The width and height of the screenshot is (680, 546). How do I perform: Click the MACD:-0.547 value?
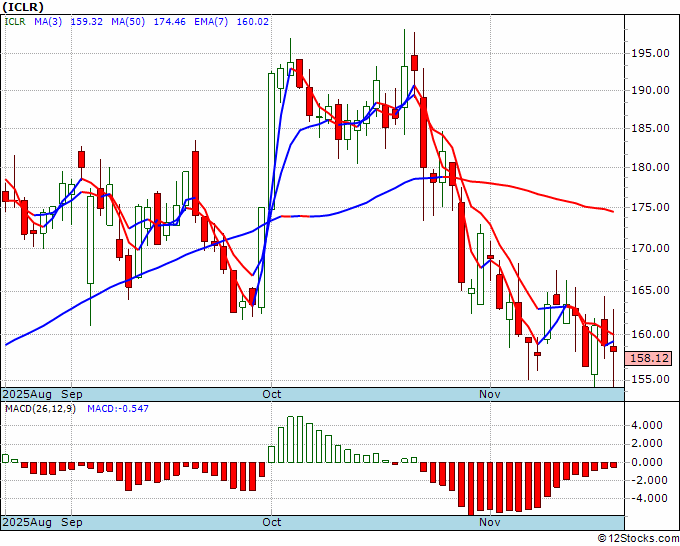[118, 409]
